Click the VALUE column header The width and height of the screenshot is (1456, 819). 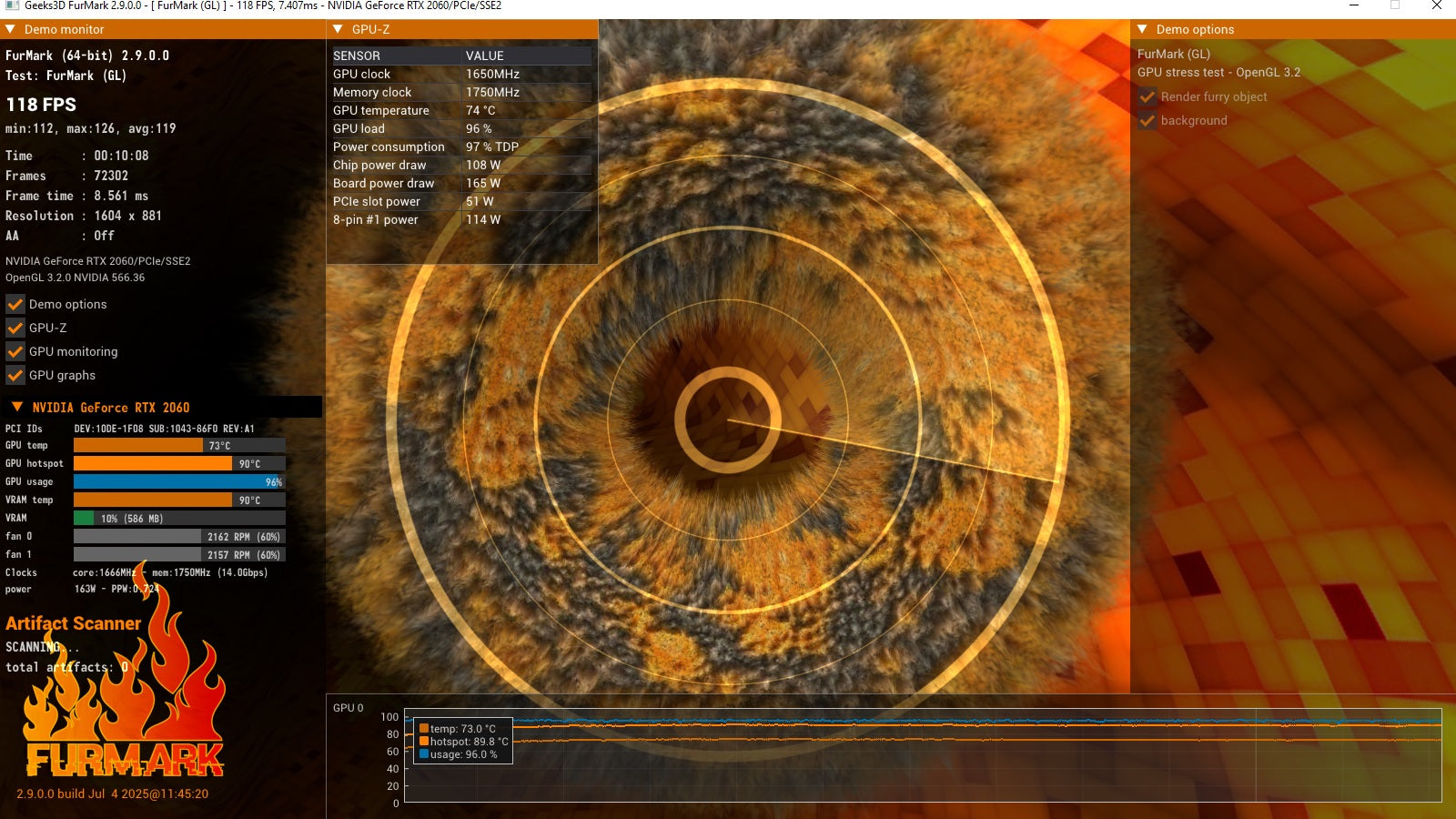[484, 56]
